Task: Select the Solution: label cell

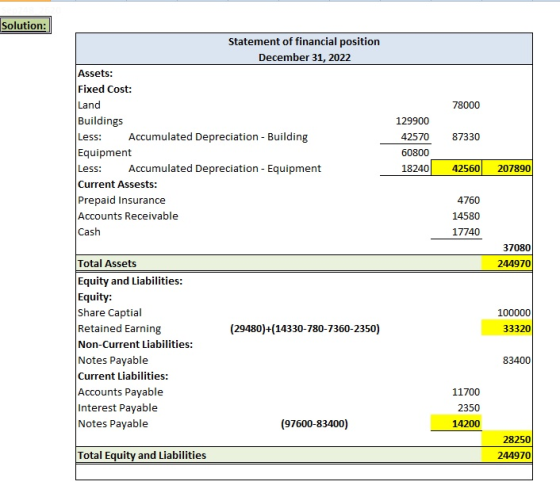Action: (x=25, y=25)
